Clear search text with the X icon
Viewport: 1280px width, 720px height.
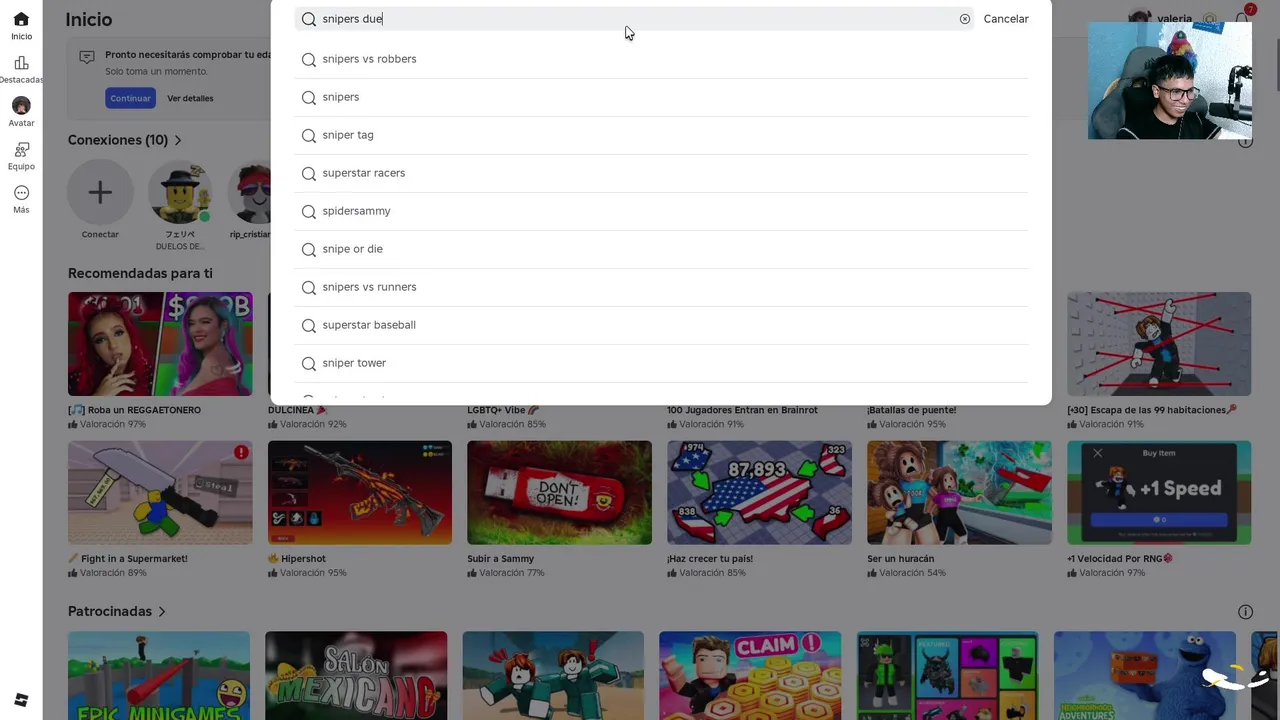tap(965, 19)
